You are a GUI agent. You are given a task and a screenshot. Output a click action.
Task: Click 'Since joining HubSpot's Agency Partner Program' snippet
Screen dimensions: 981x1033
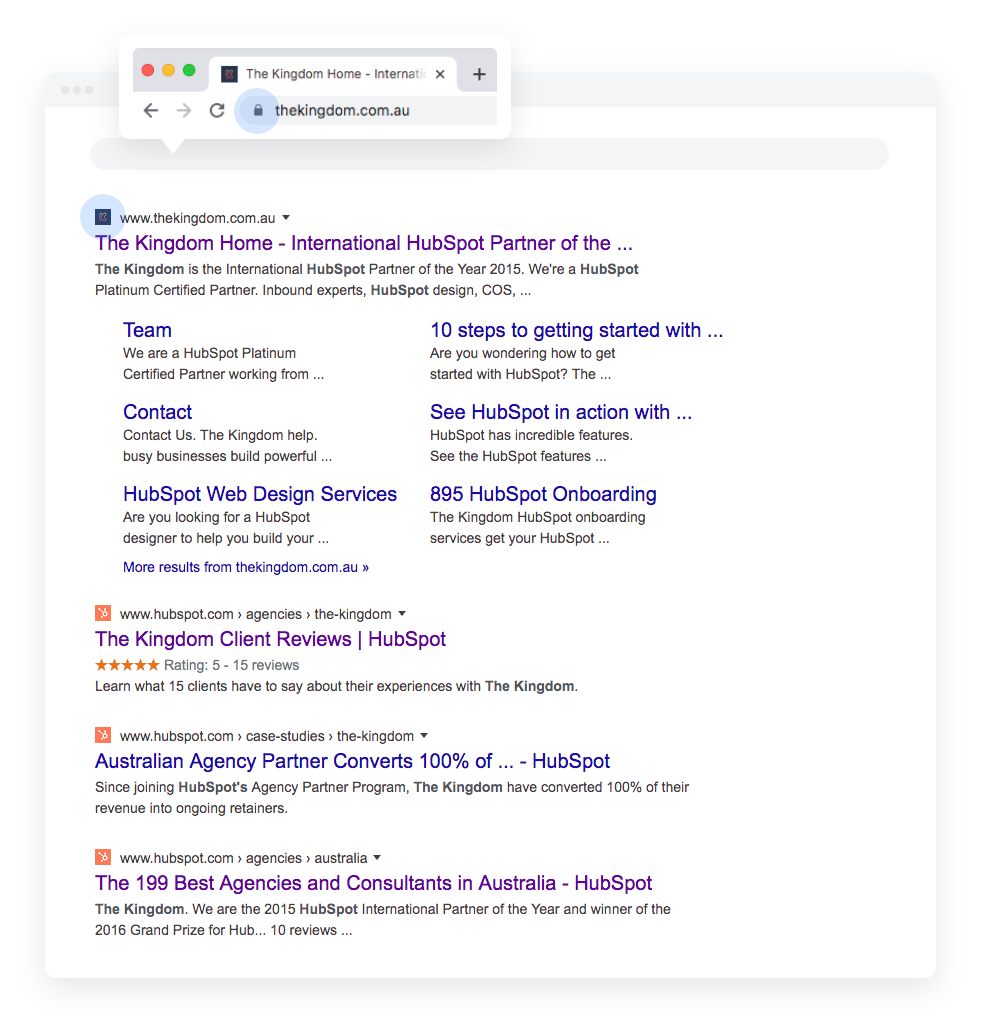tap(392, 798)
